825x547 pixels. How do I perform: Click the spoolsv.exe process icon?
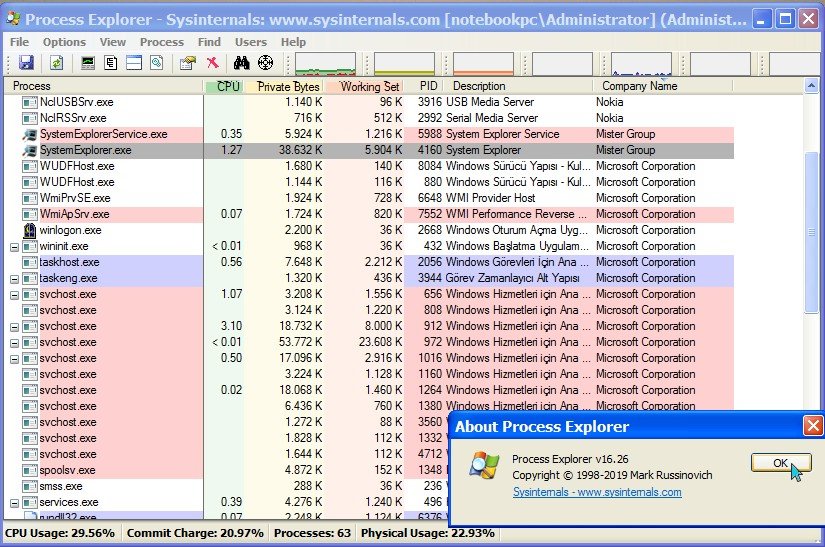(x=29, y=470)
